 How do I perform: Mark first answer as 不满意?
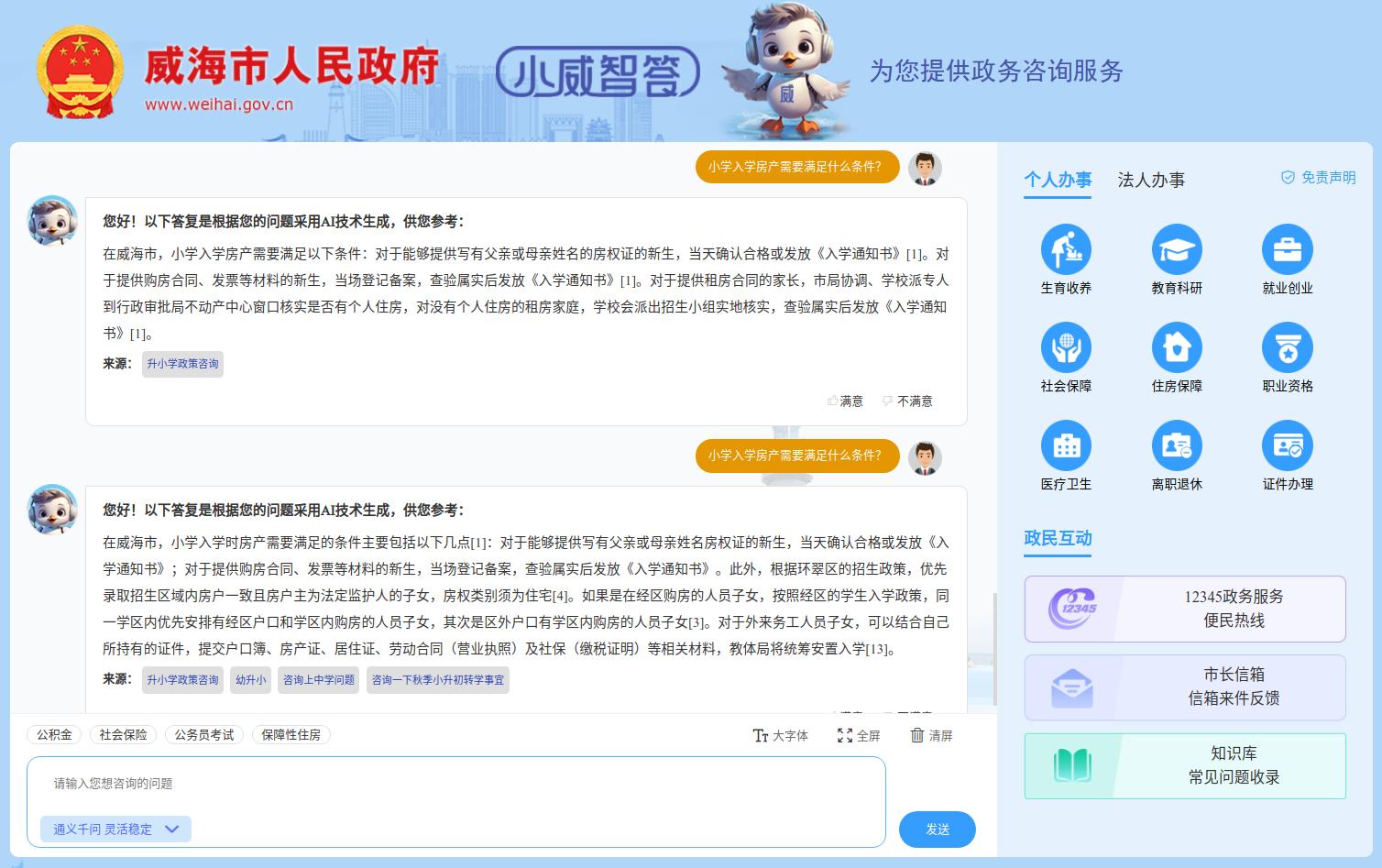coord(907,401)
